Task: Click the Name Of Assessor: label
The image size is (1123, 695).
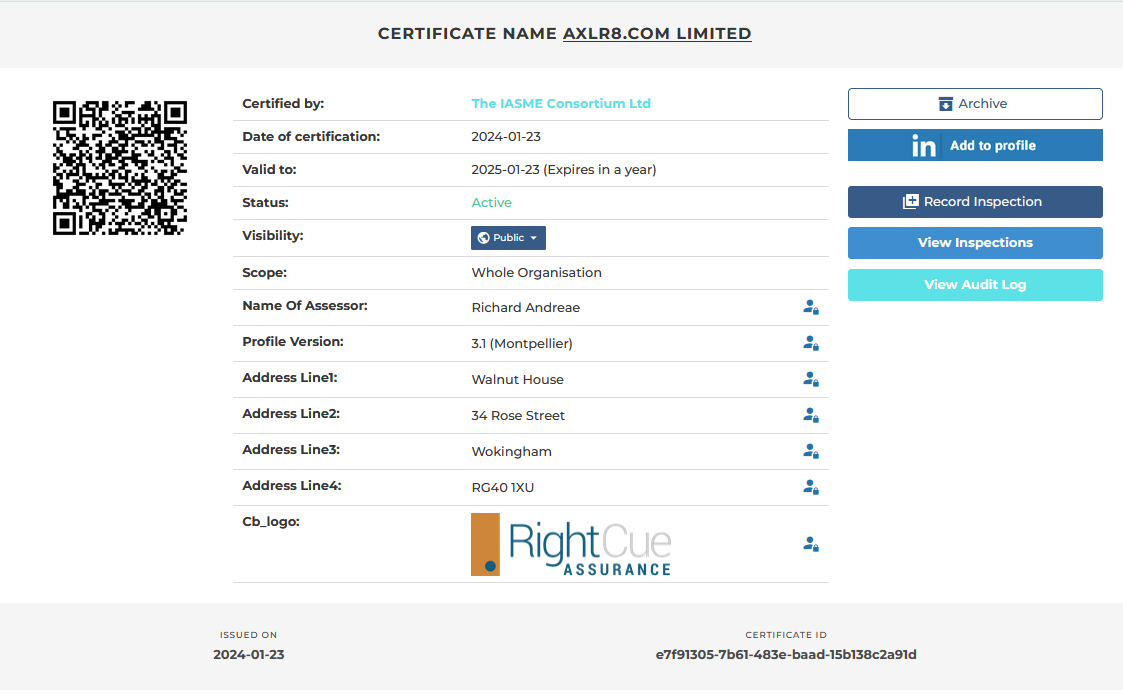Action: 304,305
